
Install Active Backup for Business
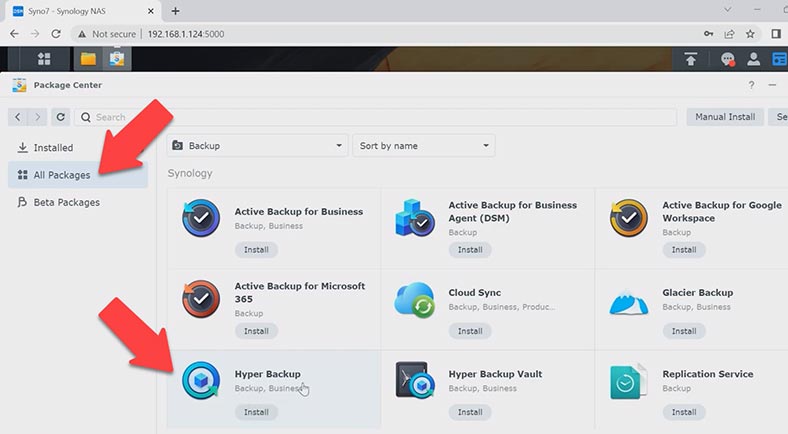[256, 250]
